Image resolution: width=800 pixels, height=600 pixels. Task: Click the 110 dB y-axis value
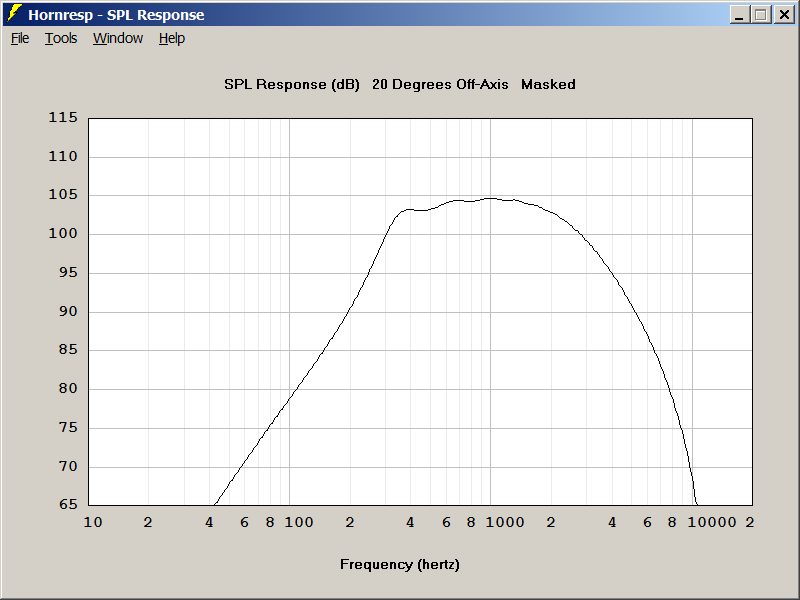(63, 156)
